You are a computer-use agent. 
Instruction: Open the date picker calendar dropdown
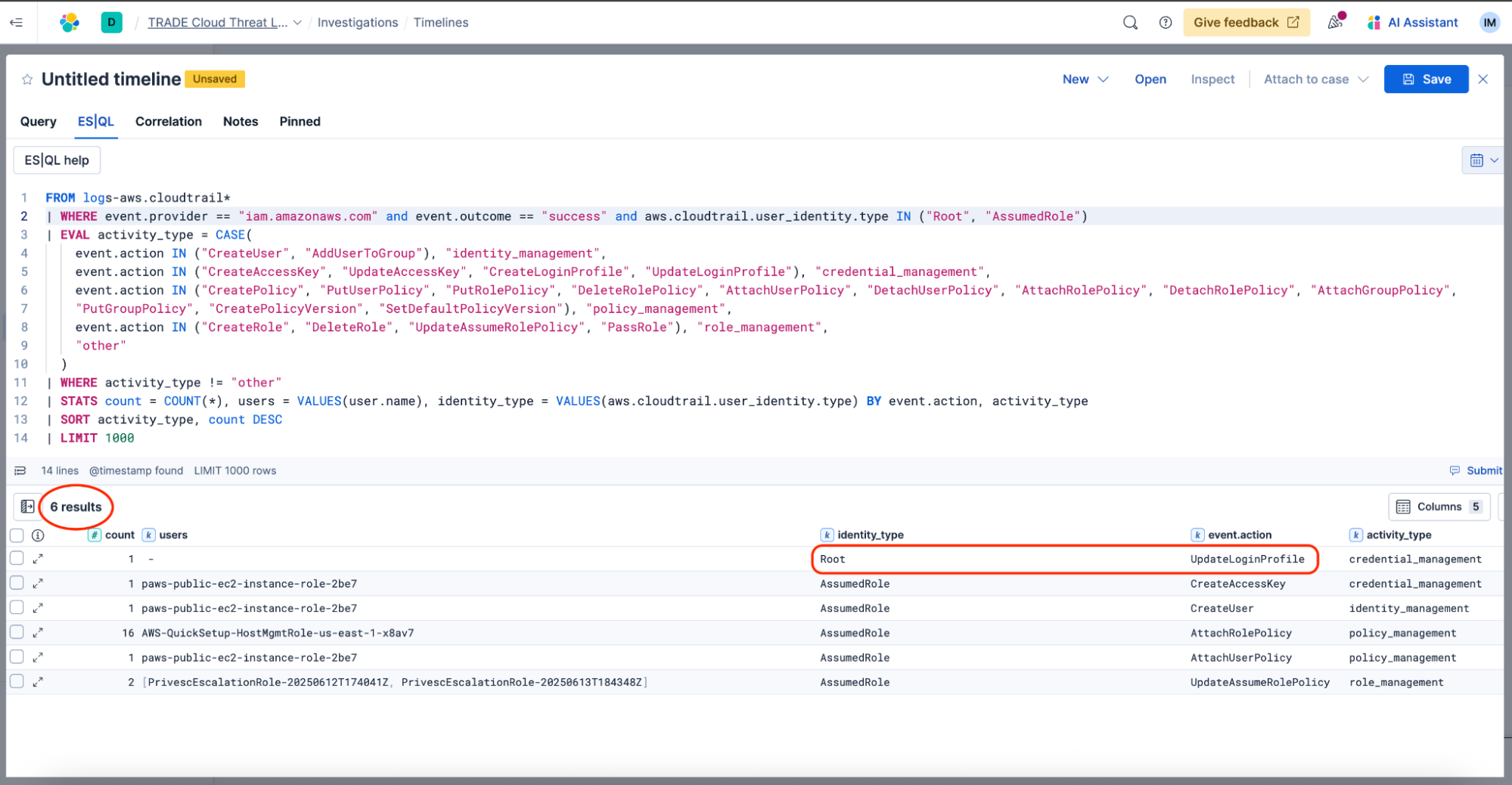point(1483,160)
